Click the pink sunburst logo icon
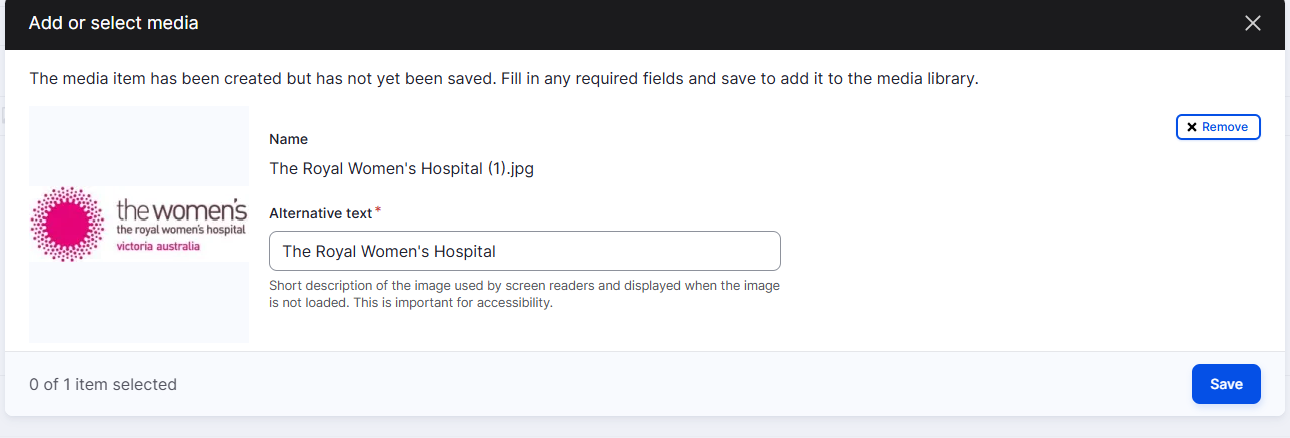The image size is (1290, 438). (68, 223)
